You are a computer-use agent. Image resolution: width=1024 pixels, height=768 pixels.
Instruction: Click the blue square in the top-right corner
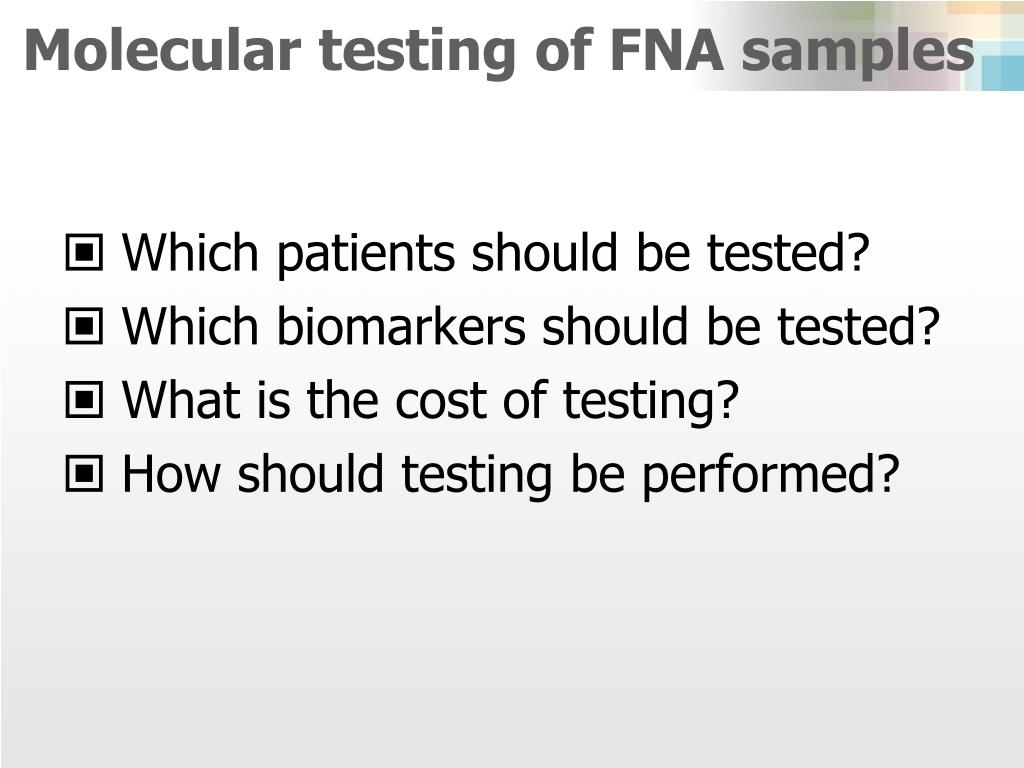(1002, 72)
